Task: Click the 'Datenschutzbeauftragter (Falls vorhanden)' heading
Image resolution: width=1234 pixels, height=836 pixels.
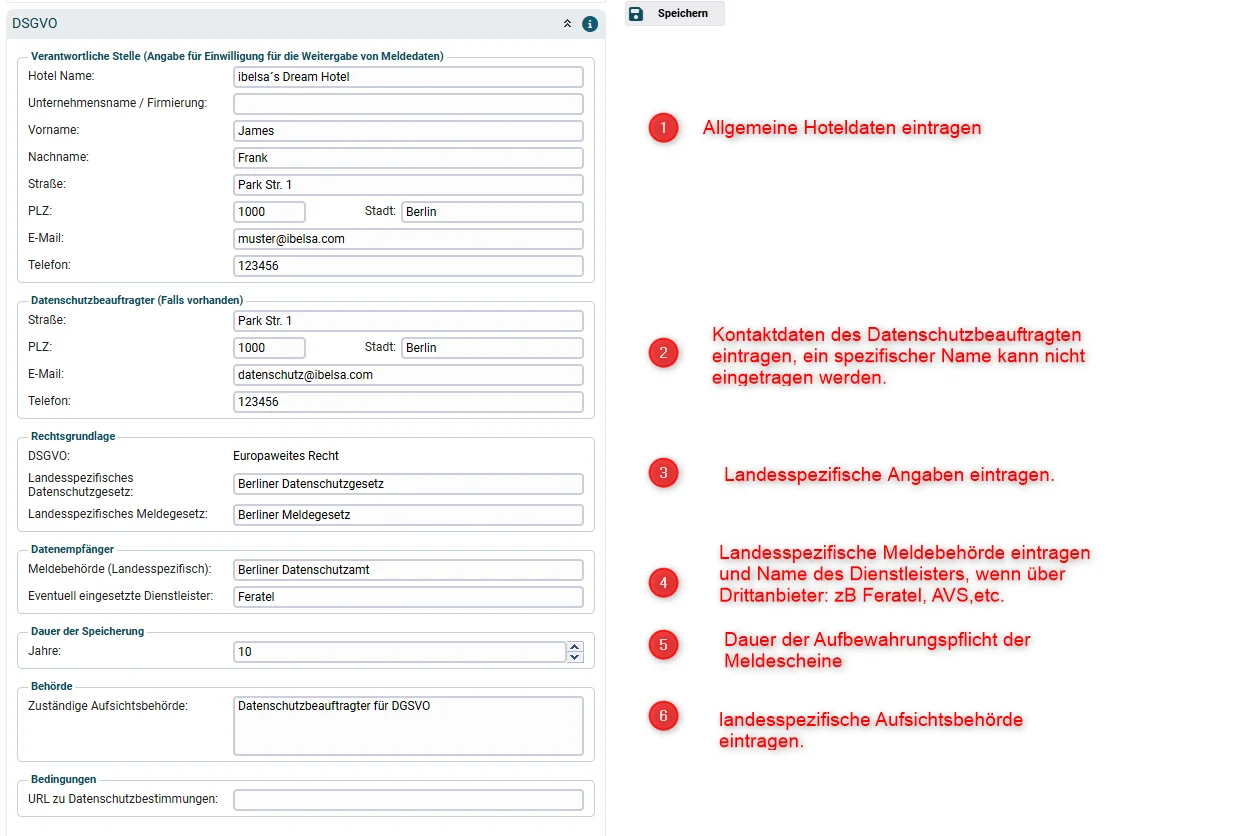Action: (137, 300)
